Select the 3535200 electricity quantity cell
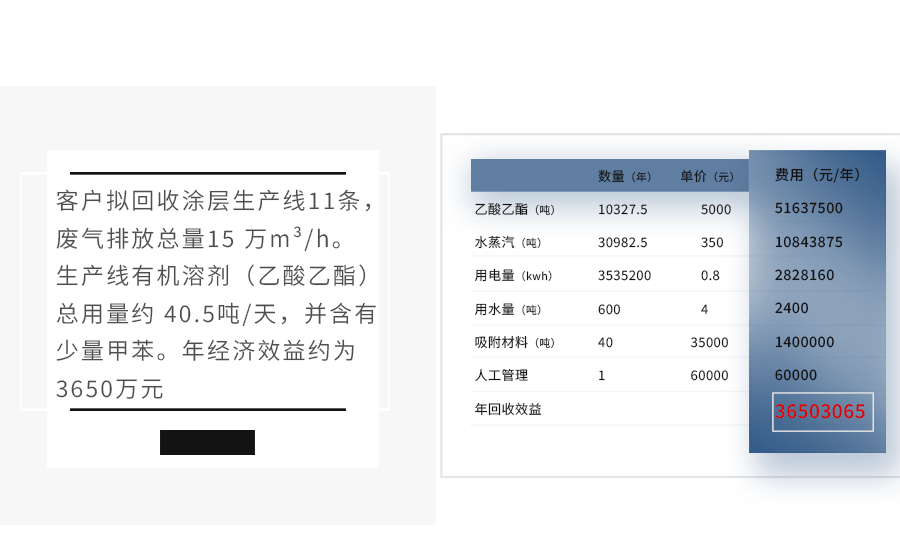 coord(624,275)
